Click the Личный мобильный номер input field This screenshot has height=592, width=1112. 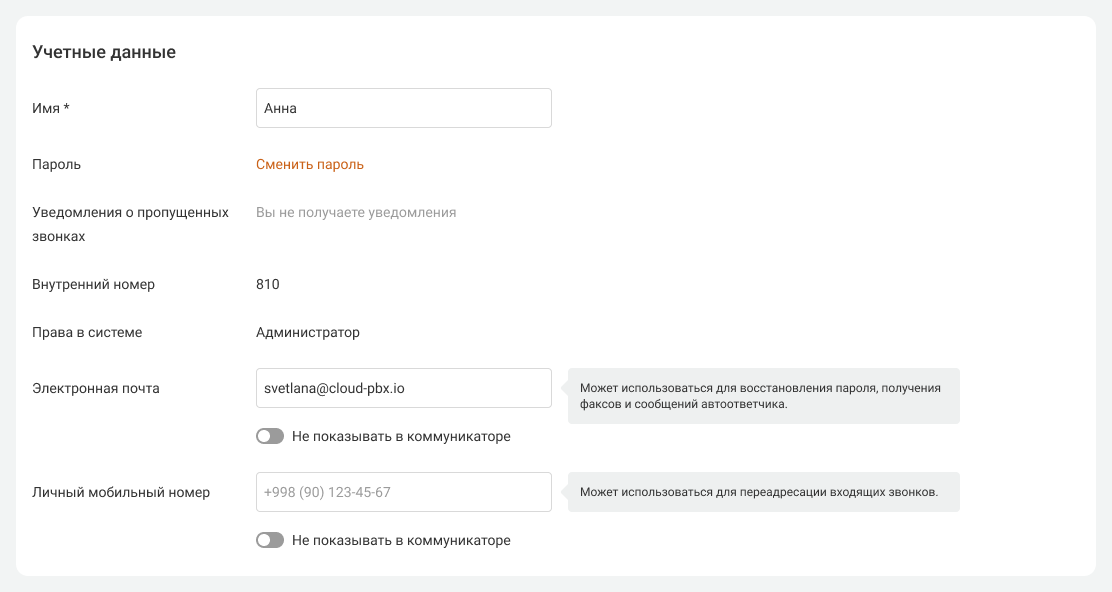[x=403, y=492]
